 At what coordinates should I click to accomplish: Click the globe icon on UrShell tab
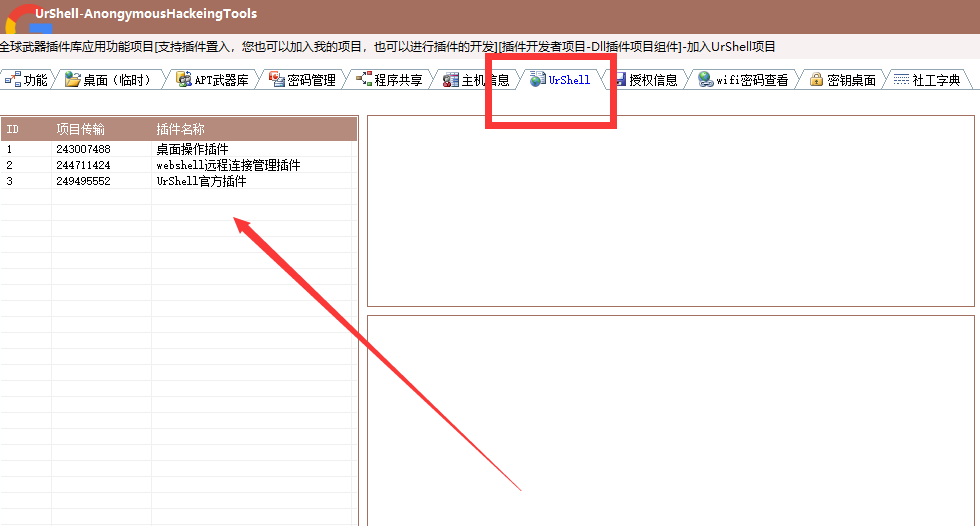pyautogui.click(x=538, y=79)
